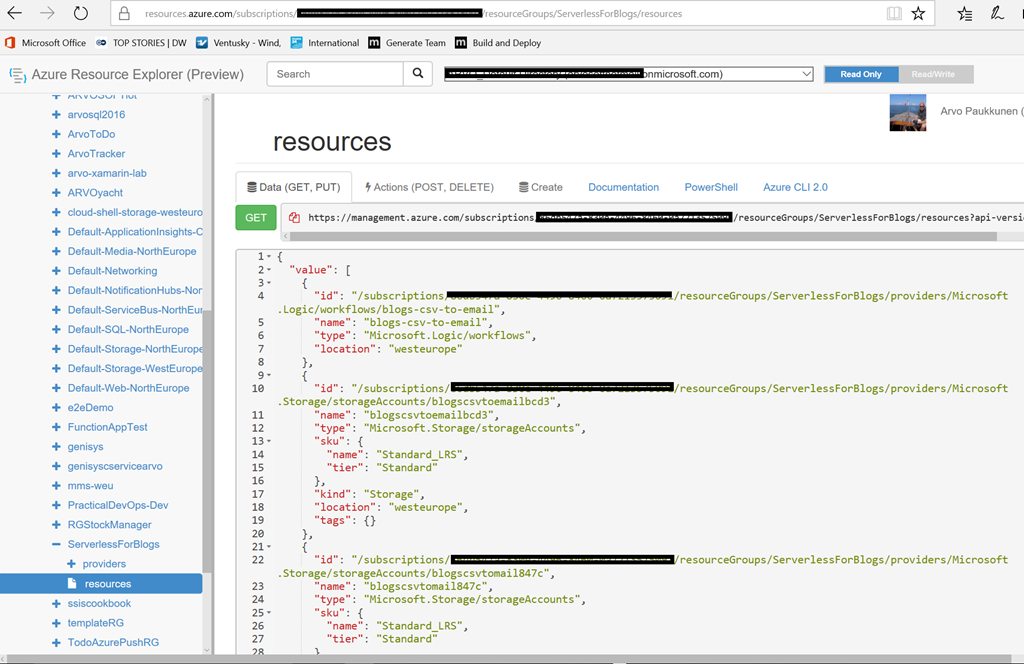Click the browser back arrow
The height and width of the screenshot is (664, 1024).
point(15,14)
